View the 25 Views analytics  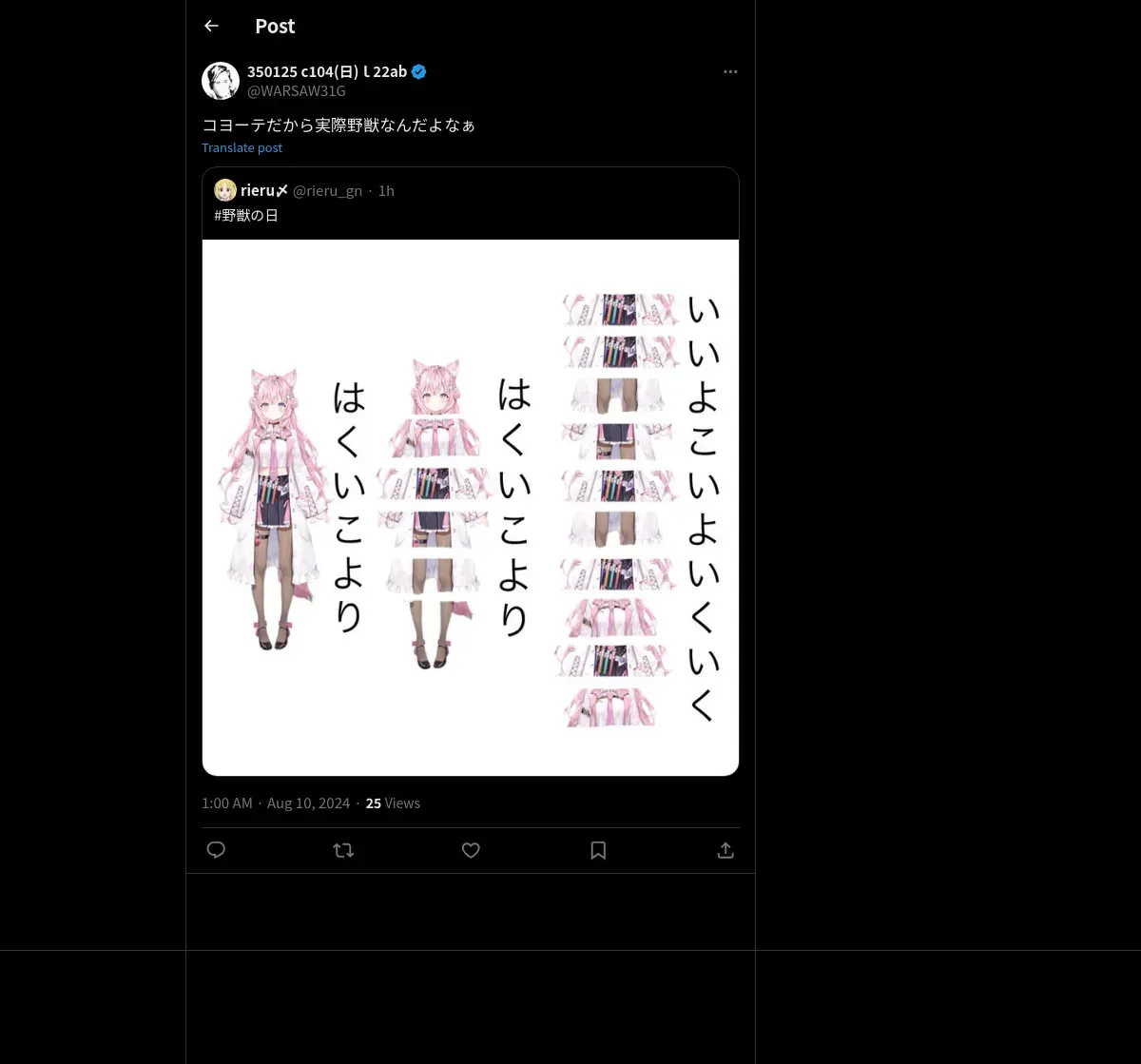[393, 803]
